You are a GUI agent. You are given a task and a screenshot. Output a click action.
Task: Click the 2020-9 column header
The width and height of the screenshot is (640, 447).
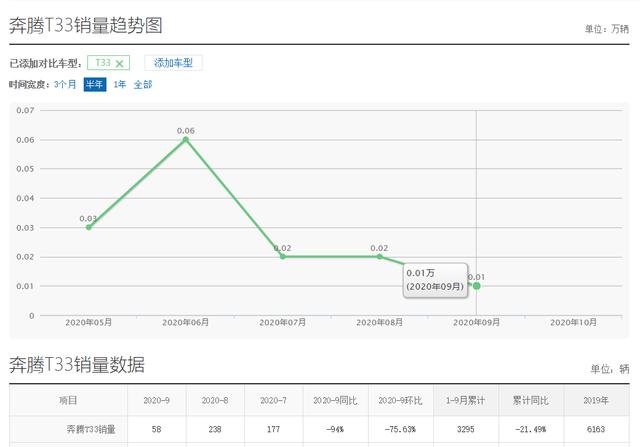(x=156, y=400)
